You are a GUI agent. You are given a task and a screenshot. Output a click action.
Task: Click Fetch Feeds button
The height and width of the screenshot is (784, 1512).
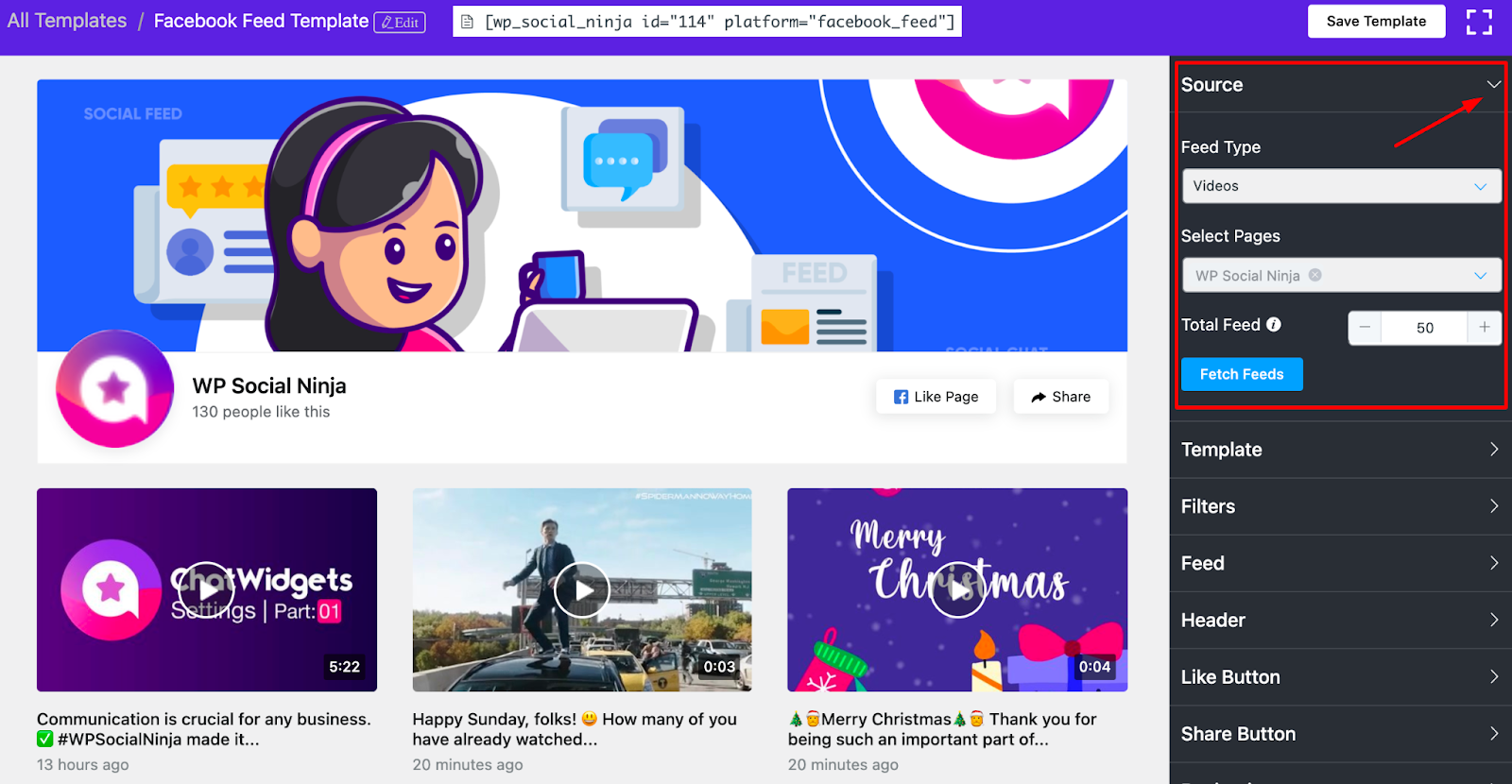tap(1242, 374)
